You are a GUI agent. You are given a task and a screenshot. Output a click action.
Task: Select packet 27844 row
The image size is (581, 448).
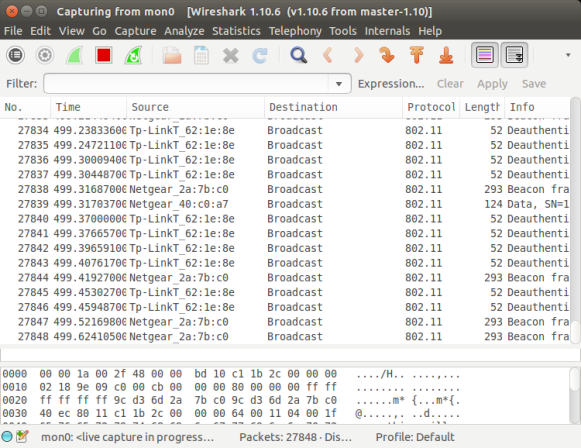point(285,278)
